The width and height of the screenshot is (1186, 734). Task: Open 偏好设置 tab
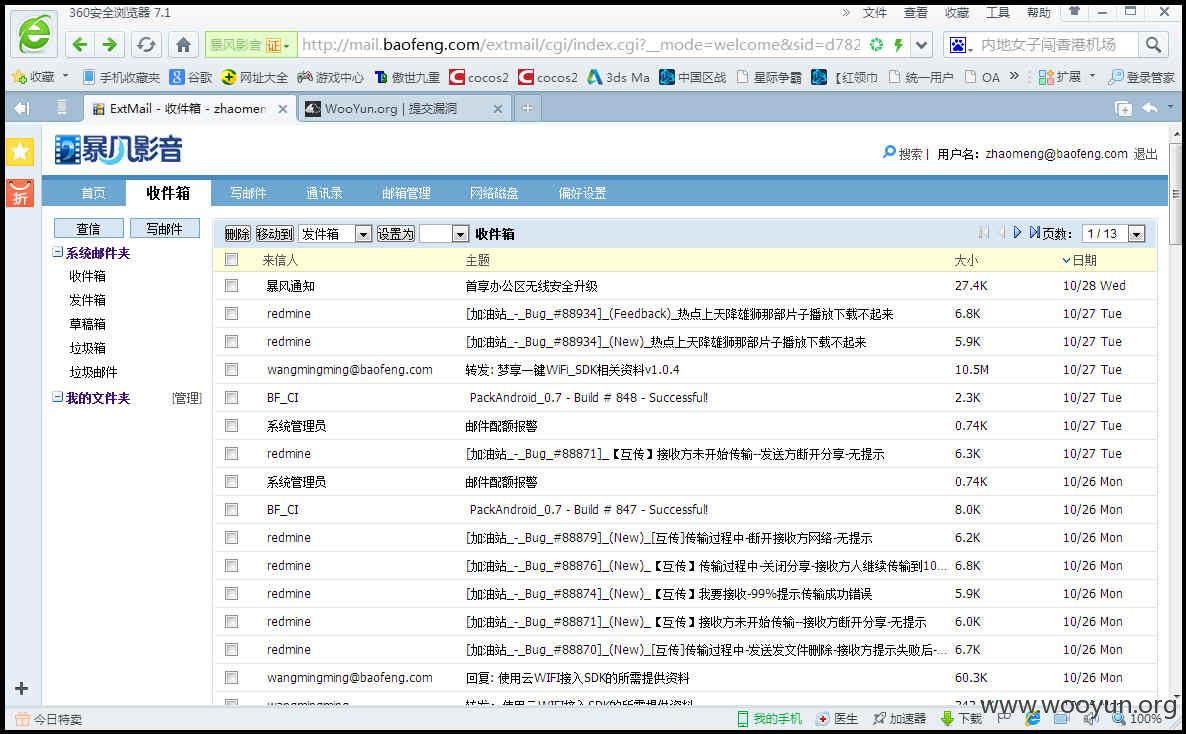[582, 193]
